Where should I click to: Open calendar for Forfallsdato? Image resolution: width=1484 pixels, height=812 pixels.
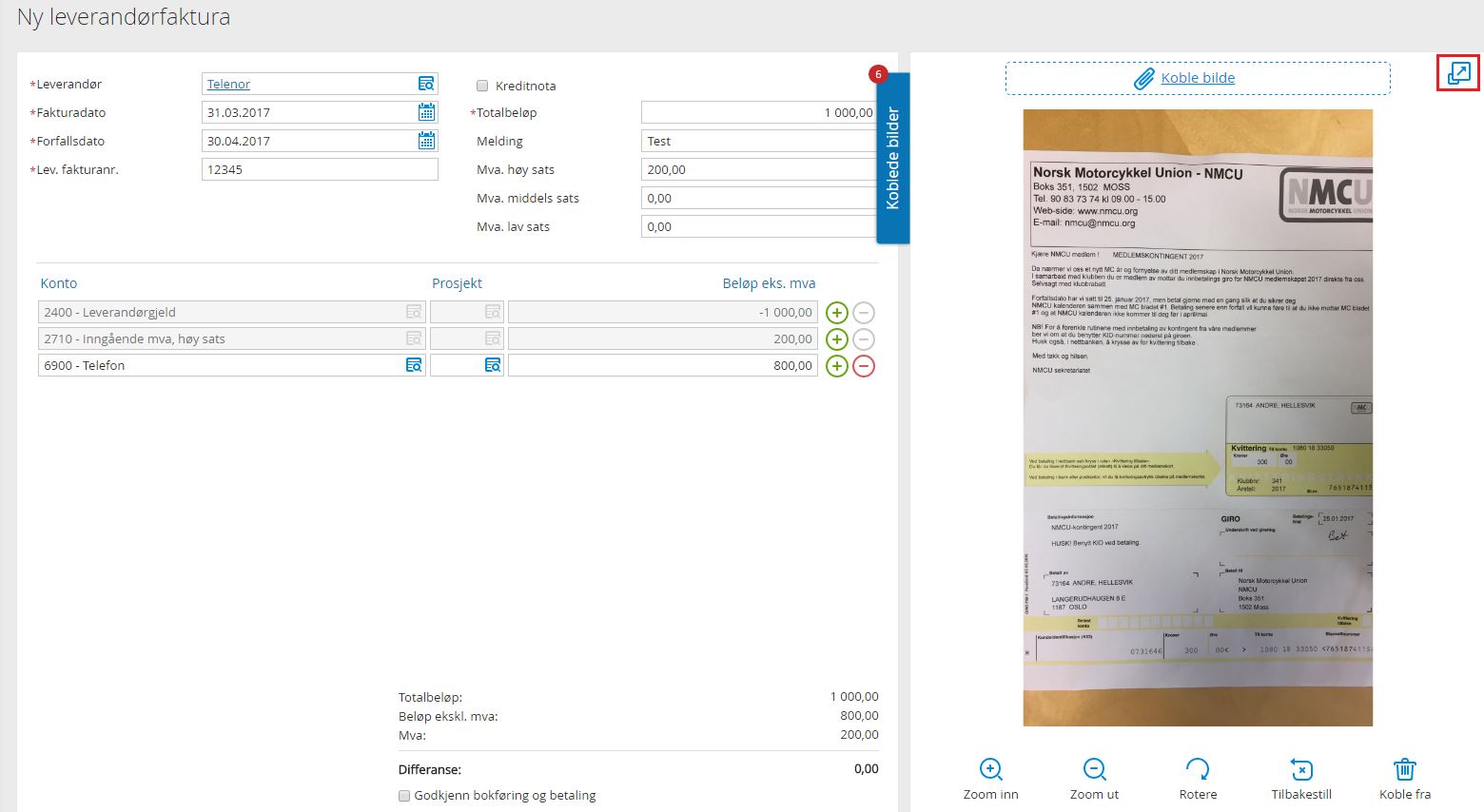pyautogui.click(x=426, y=141)
